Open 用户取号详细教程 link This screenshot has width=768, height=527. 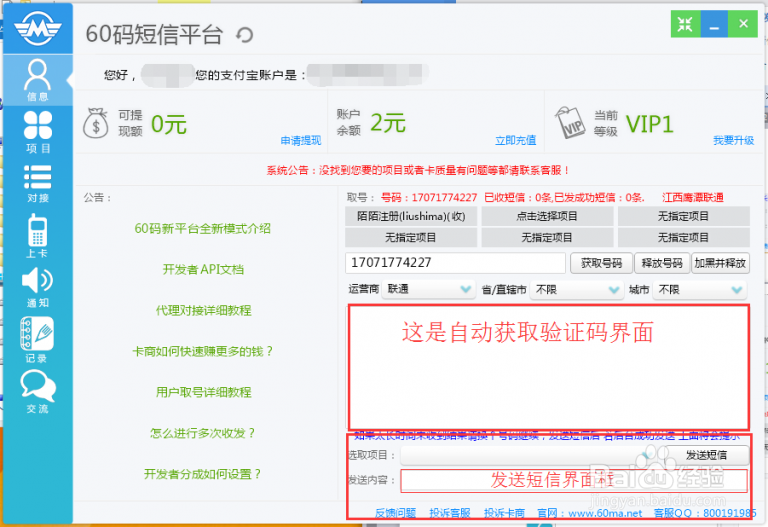[x=203, y=392]
